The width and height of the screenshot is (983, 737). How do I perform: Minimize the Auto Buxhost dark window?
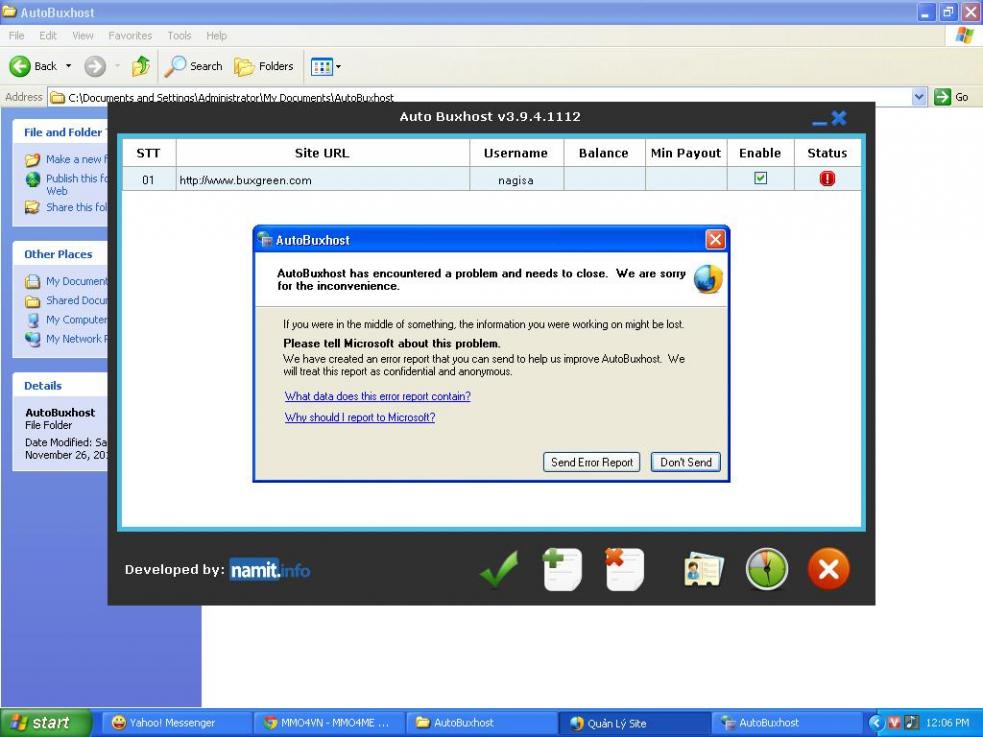click(819, 122)
